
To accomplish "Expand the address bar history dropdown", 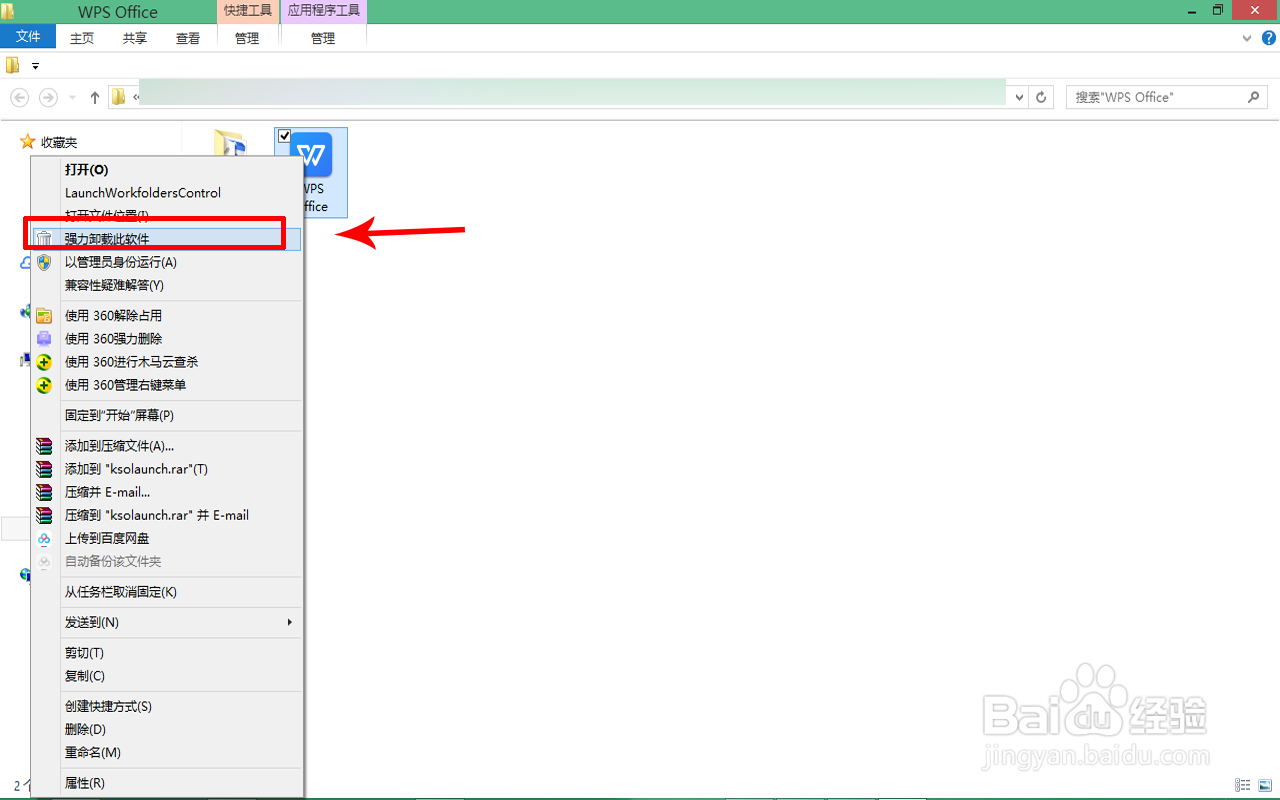I will tap(1019, 97).
